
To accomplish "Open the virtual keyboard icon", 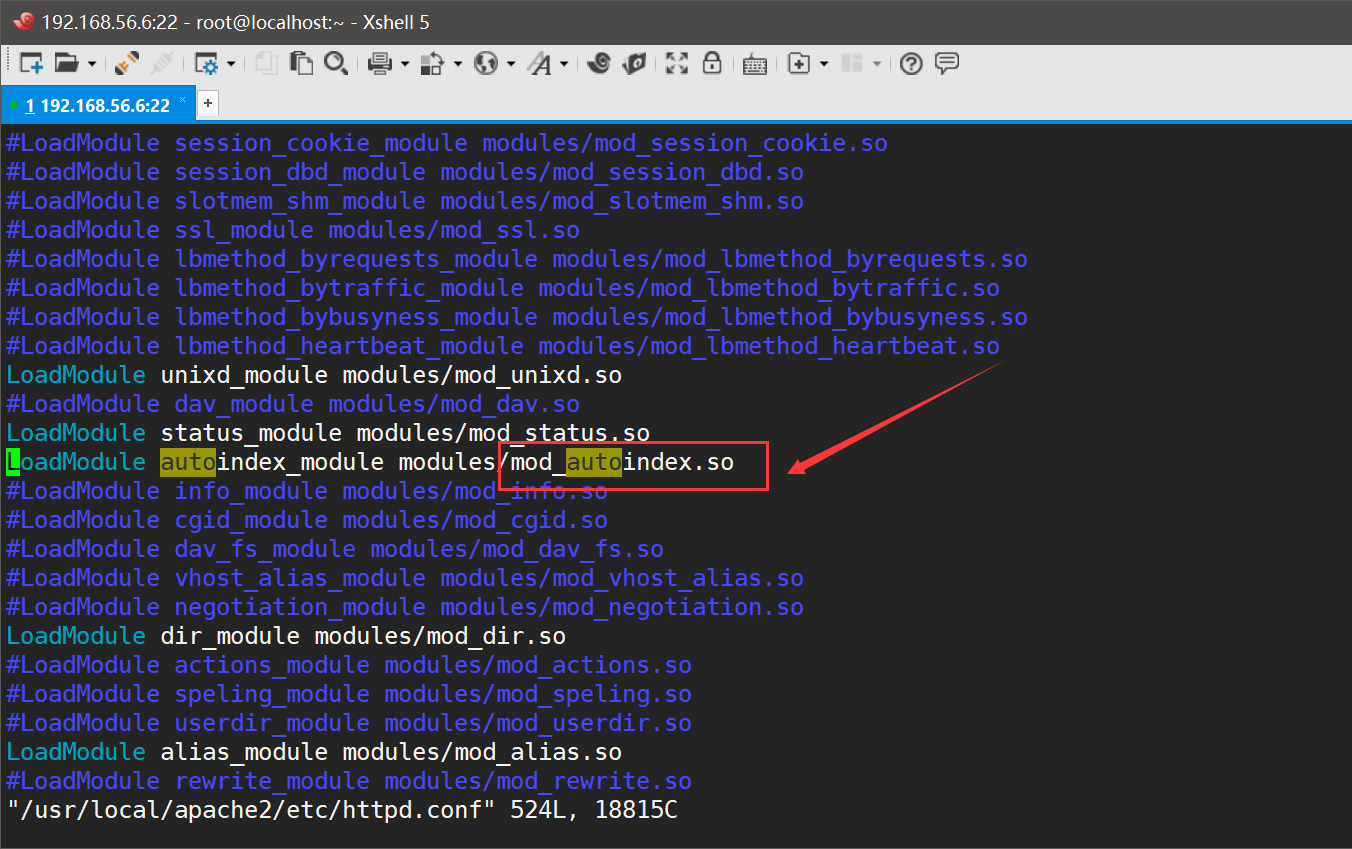I will pos(755,65).
